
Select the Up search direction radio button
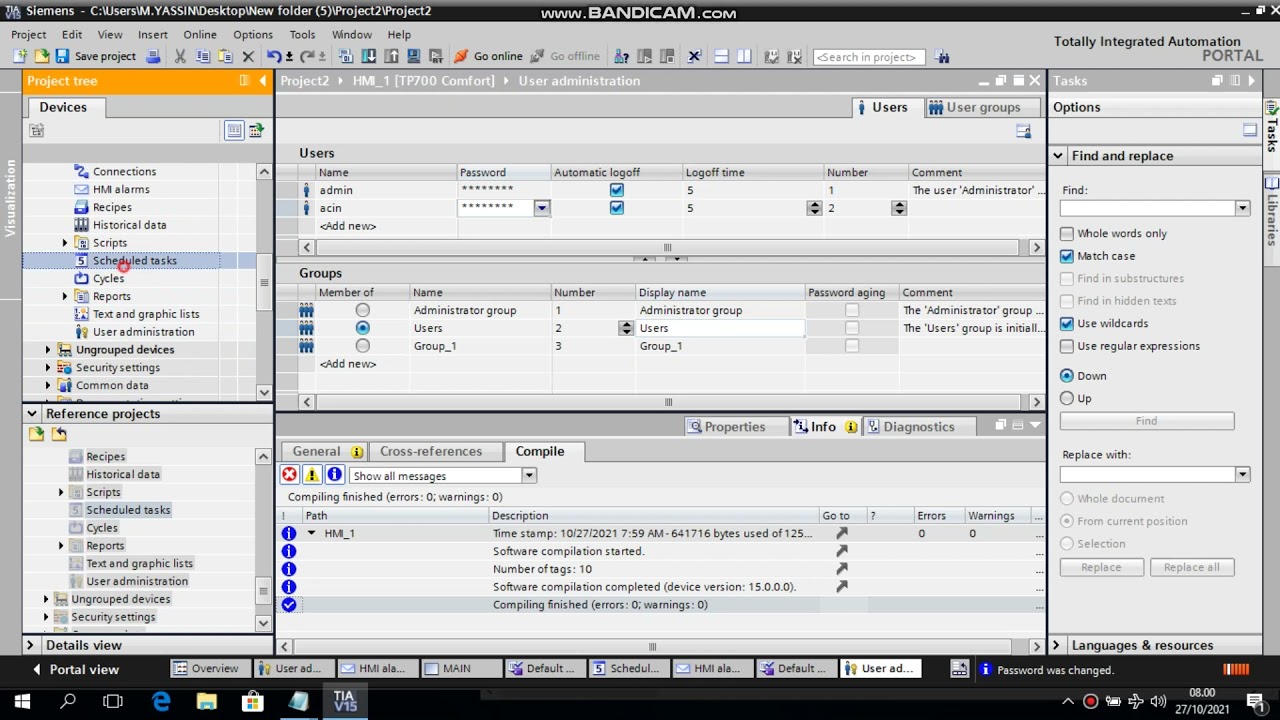tap(1067, 398)
